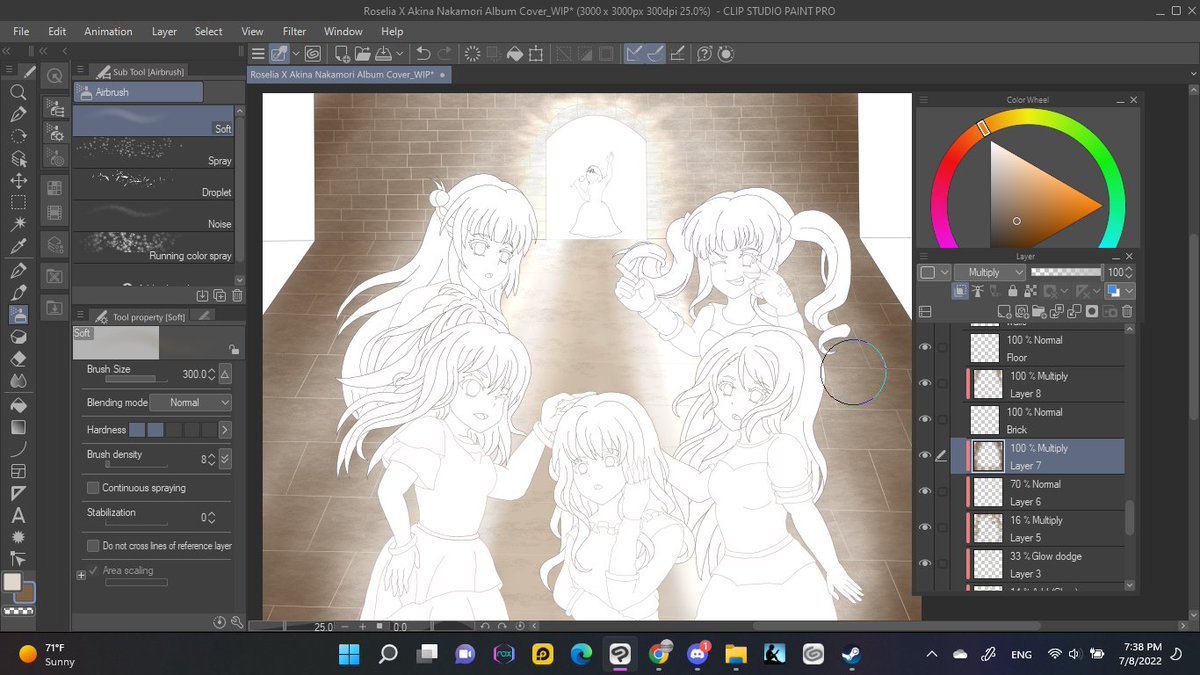
Task: Click the layer opacity slider
Action: tap(1066, 272)
